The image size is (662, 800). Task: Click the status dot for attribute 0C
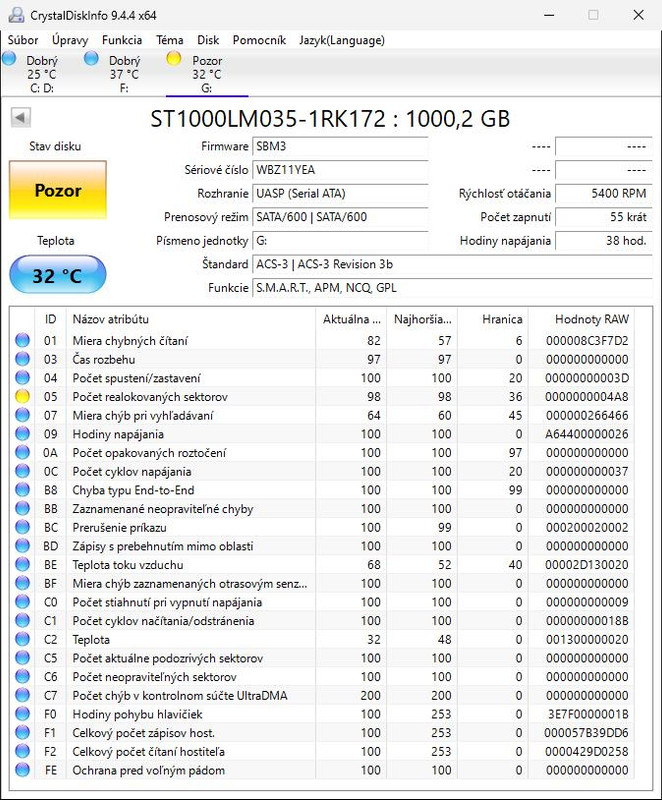pyautogui.click(x=22, y=471)
